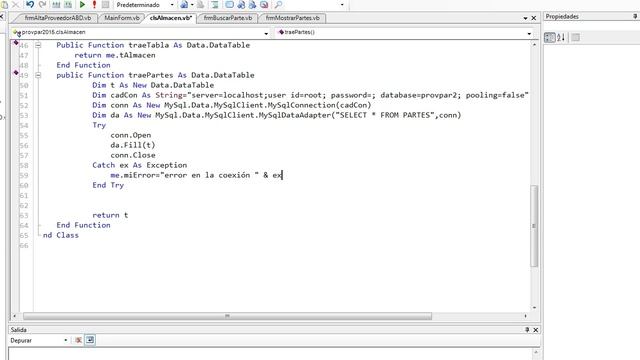Screen dimensions: 640x360
Task: Switch to MainForm.vb tab
Action: [122, 18]
